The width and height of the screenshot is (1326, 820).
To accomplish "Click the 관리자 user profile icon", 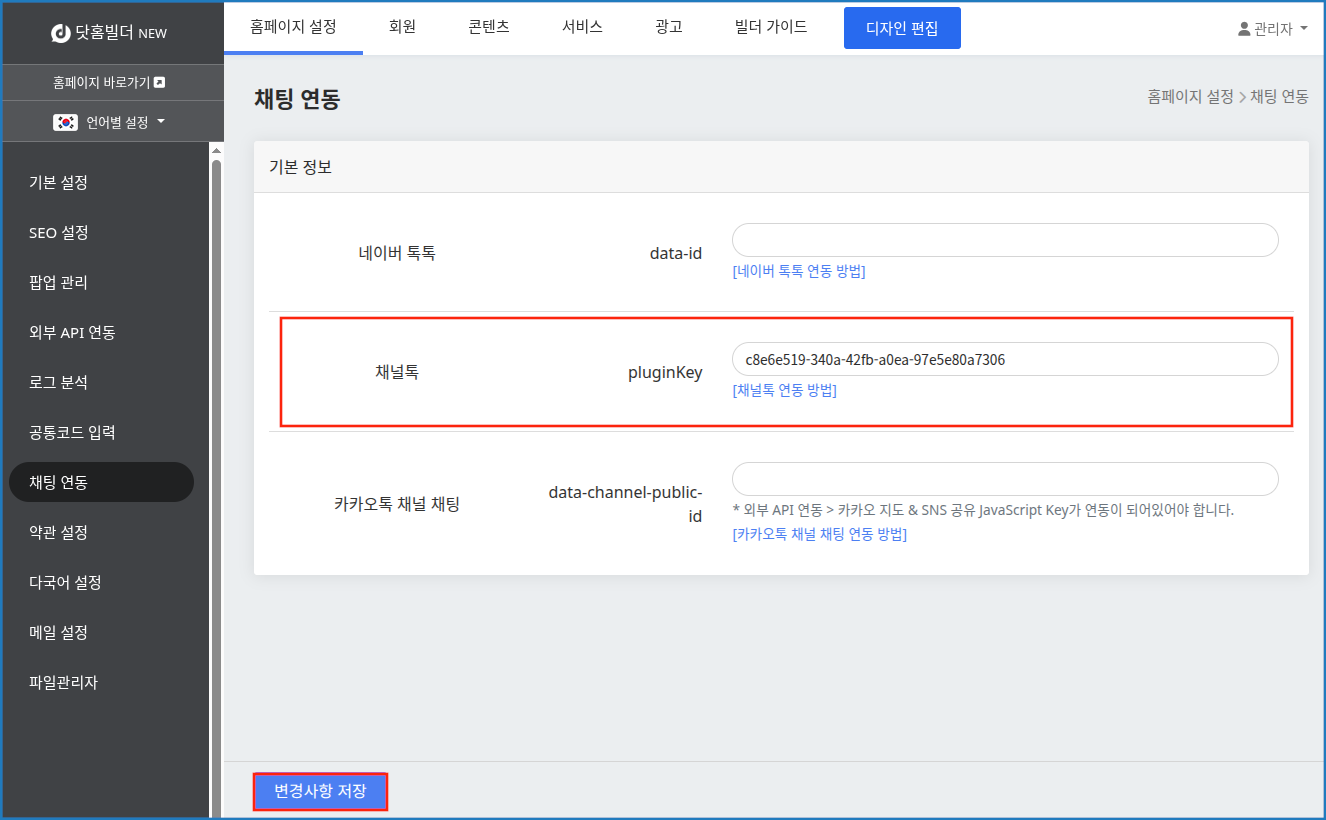I will (x=1244, y=29).
